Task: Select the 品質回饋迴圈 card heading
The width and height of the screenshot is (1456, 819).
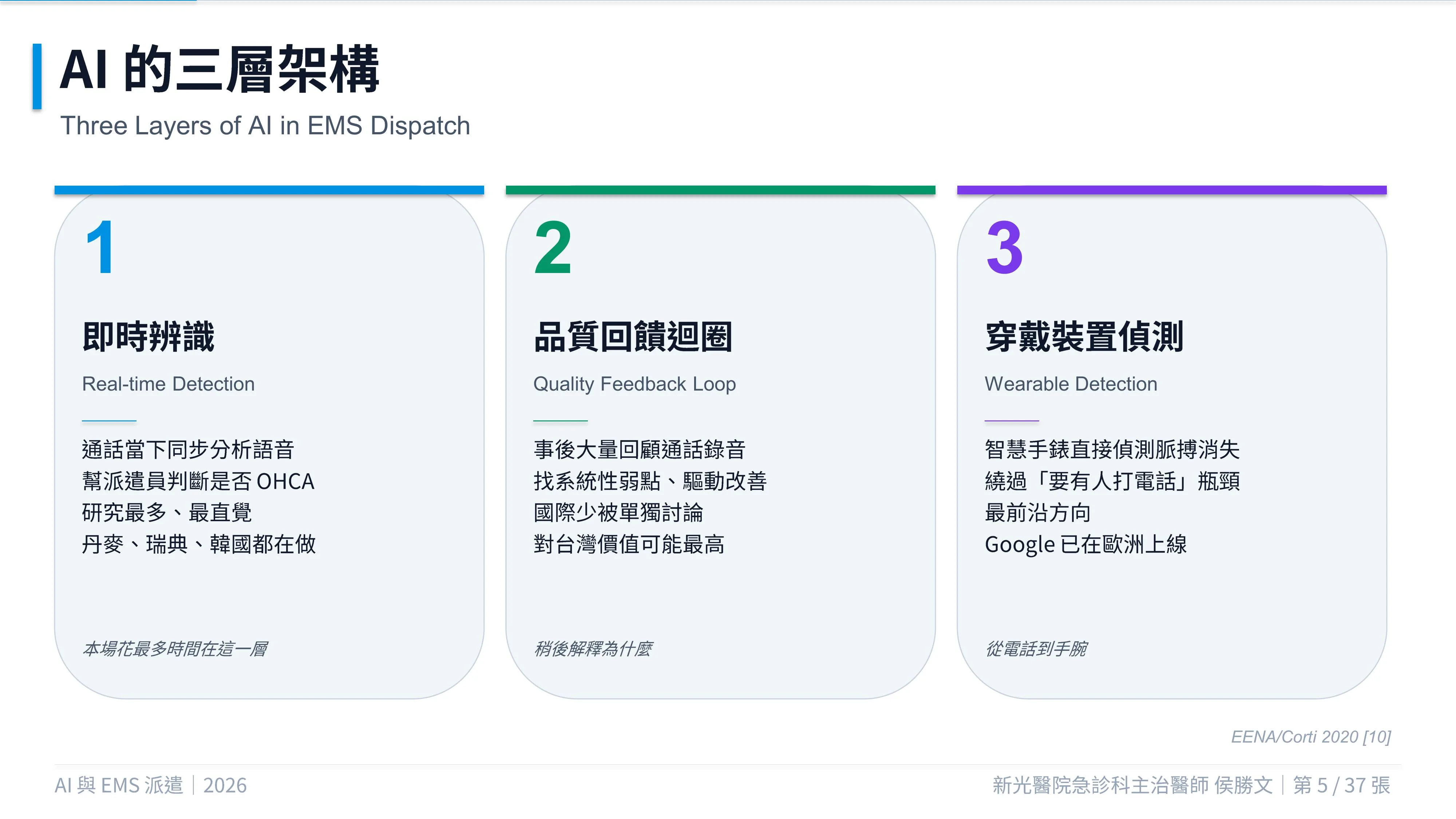Action: (x=633, y=337)
